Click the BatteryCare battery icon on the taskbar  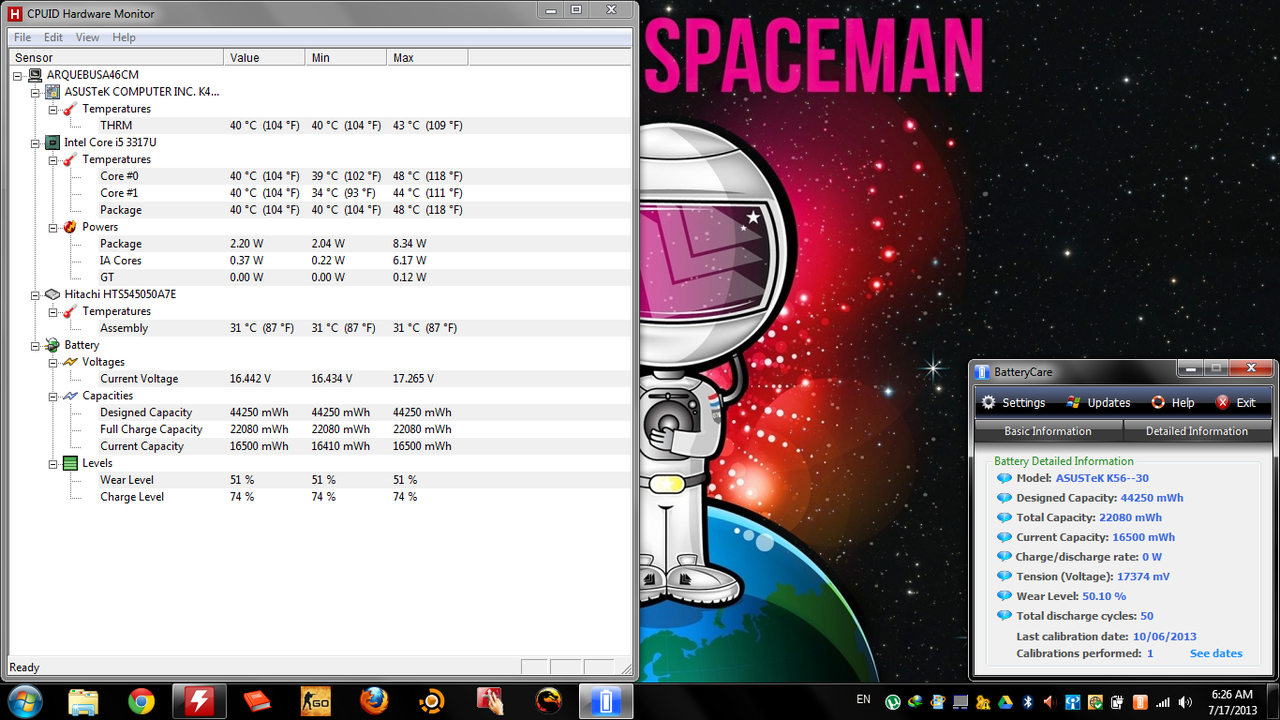click(605, 701)
